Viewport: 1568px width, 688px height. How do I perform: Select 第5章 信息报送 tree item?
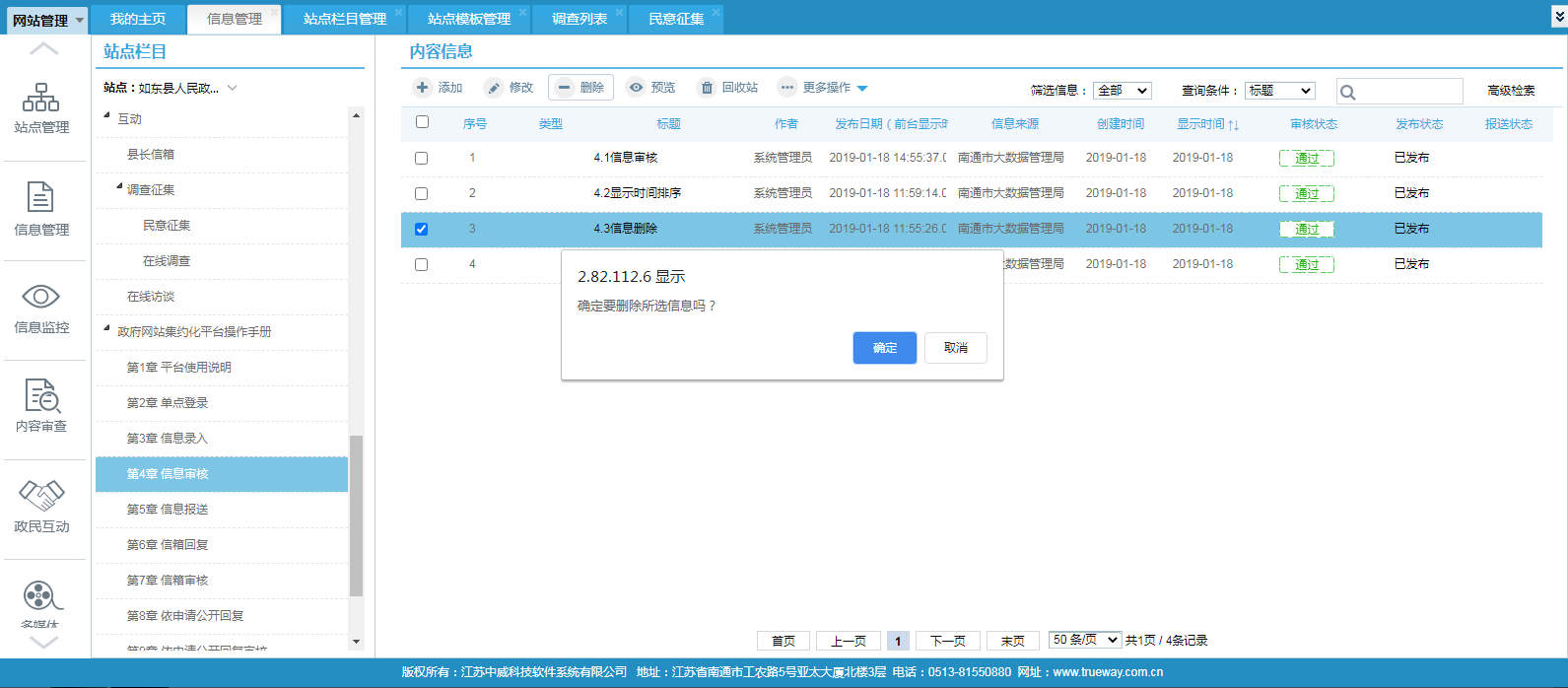[168, 510]
